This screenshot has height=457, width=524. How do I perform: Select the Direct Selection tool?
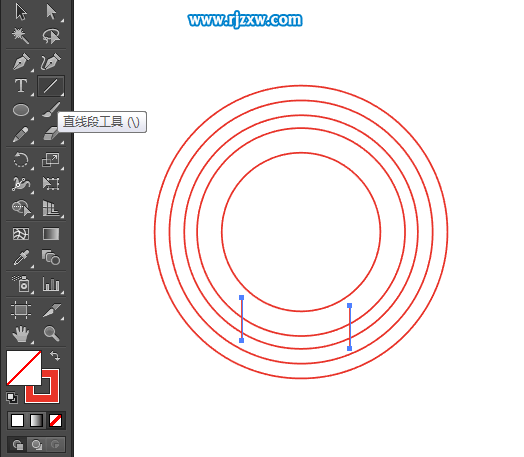(51, 12)
